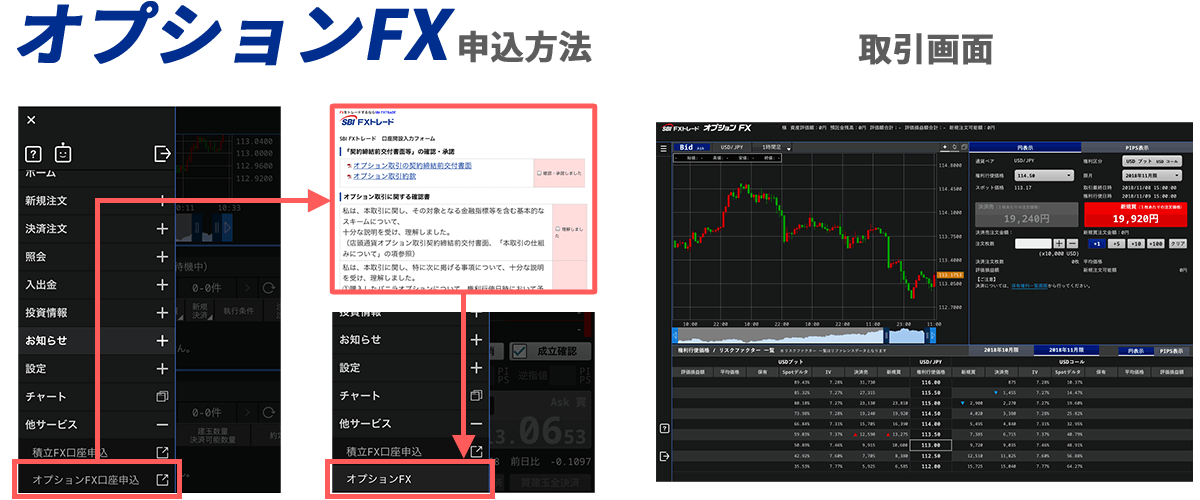
Task: Open オプション取引の契約締結前交付書面 link
Action: click(412, 165)
